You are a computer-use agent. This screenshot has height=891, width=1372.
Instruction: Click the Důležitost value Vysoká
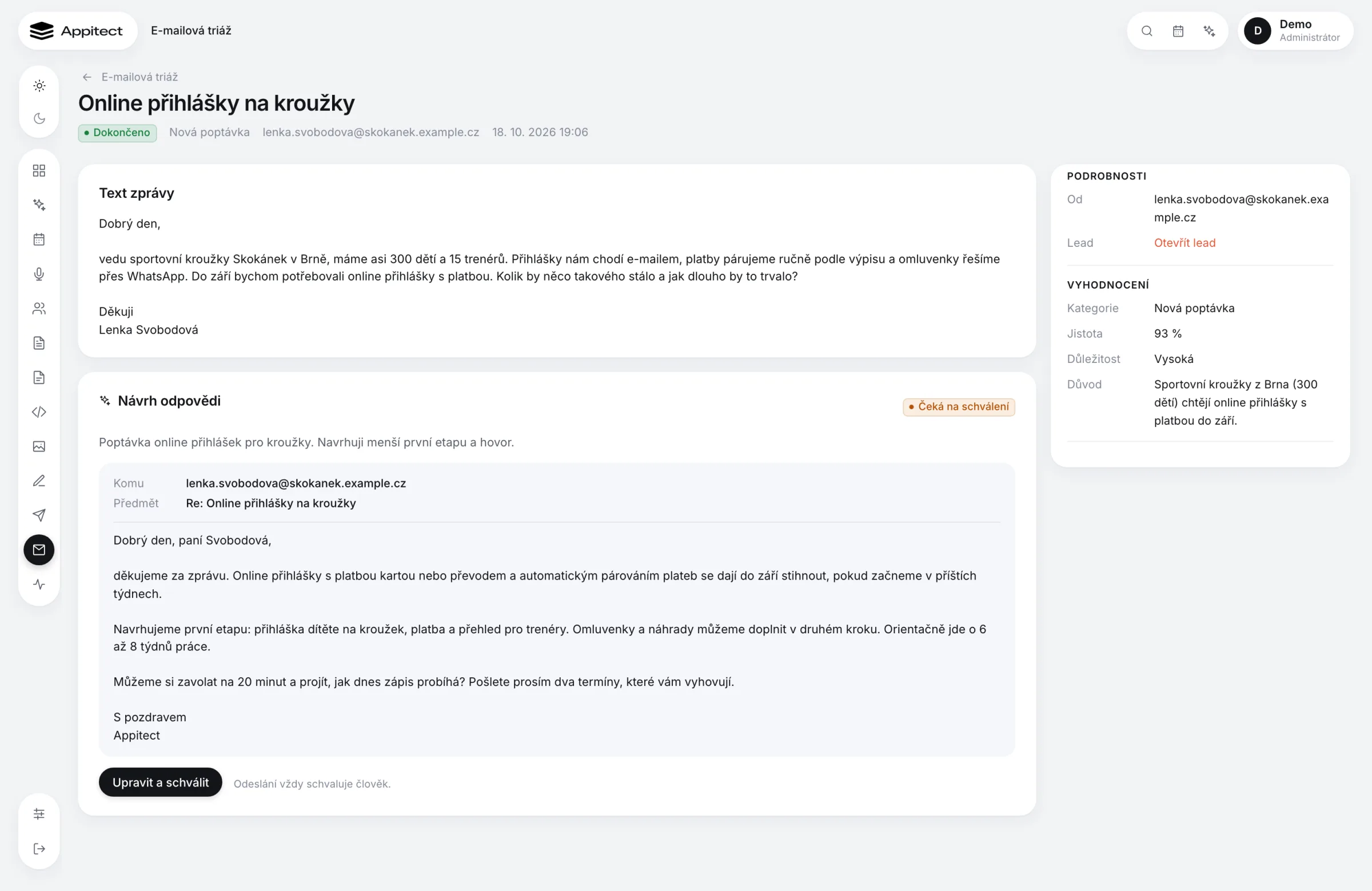[1174, 358]
